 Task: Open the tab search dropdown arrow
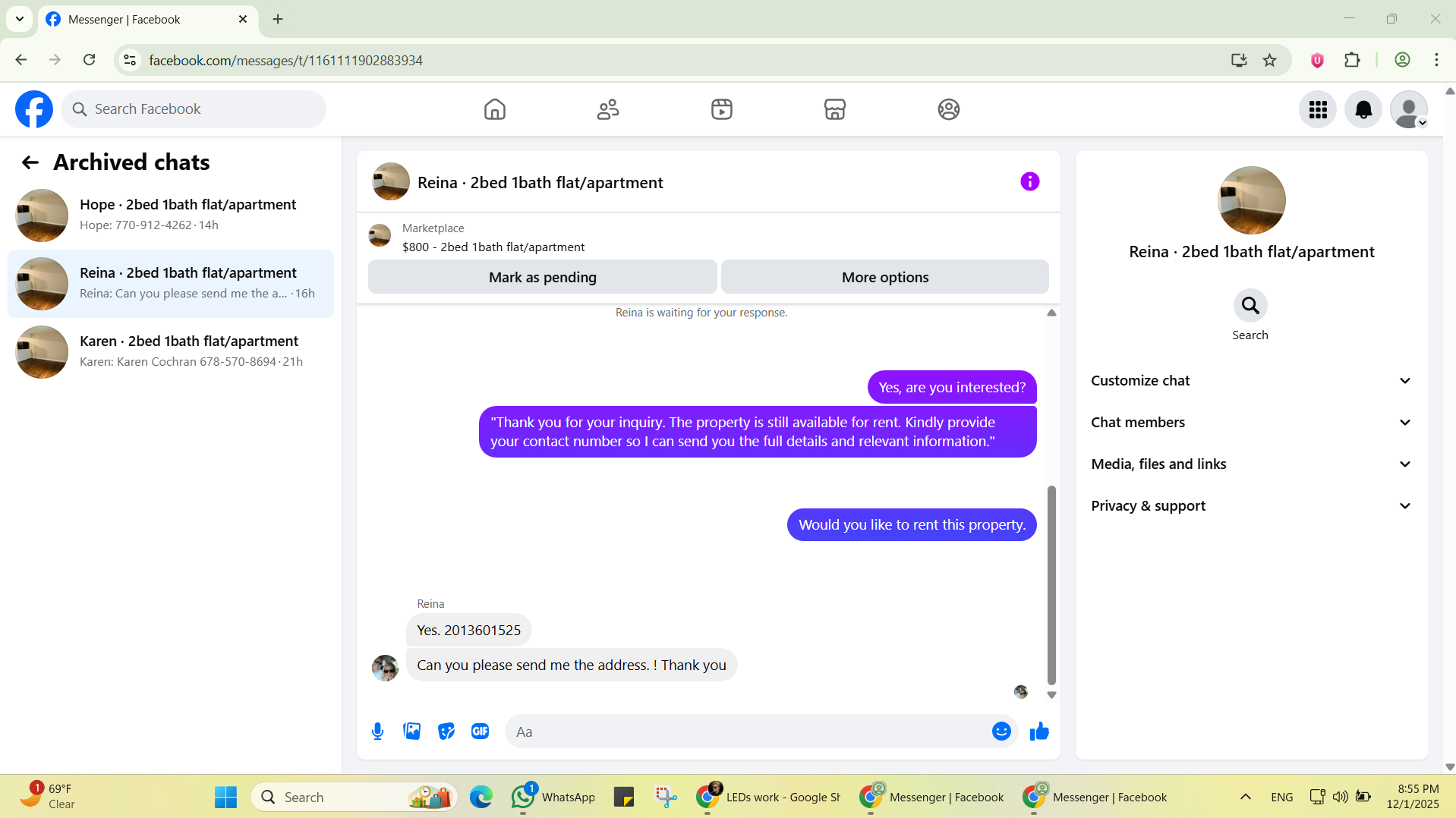(20, 19)
